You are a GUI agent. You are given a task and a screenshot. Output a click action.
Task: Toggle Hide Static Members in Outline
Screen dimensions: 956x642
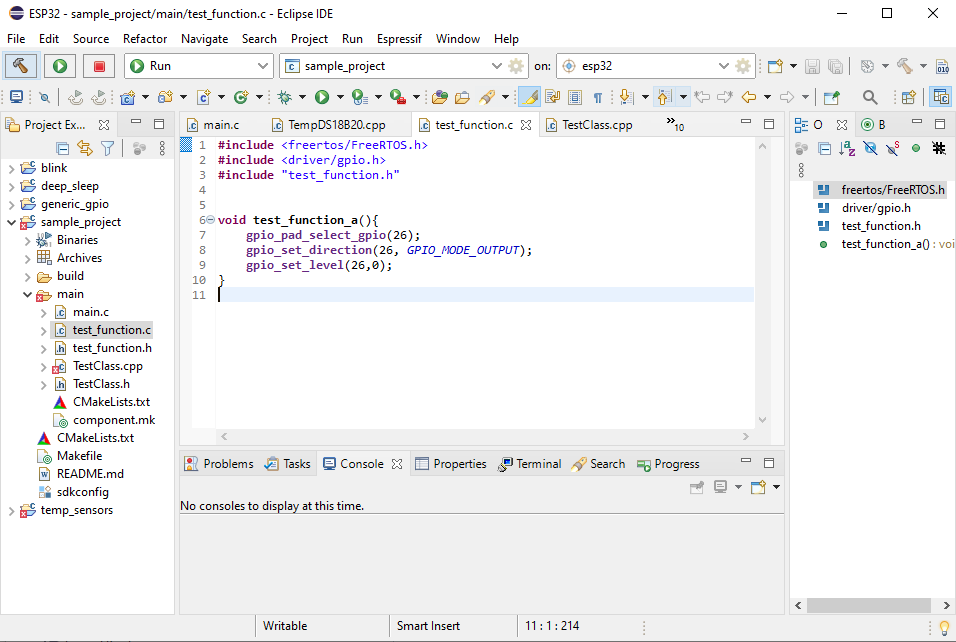892,149
